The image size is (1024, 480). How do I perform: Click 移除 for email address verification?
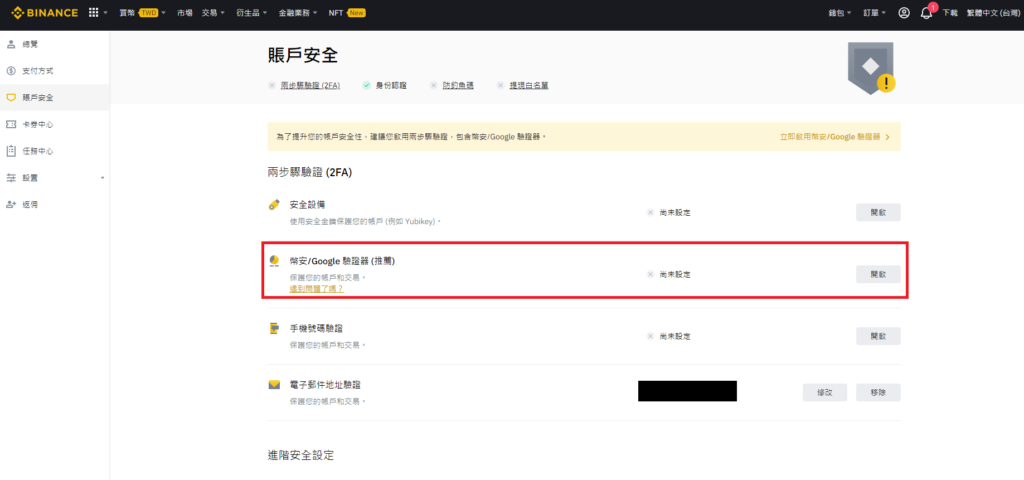pos(878,392)
